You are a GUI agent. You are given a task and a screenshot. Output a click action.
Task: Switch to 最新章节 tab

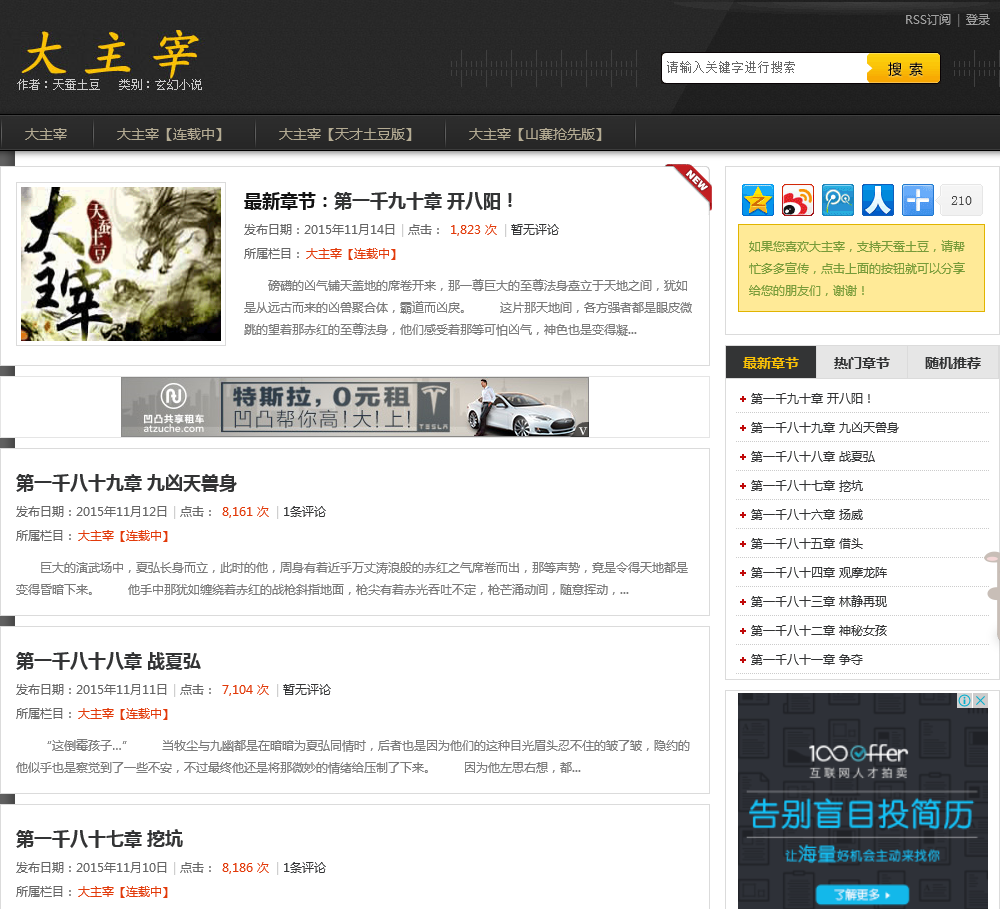click(x=770, y=363)
